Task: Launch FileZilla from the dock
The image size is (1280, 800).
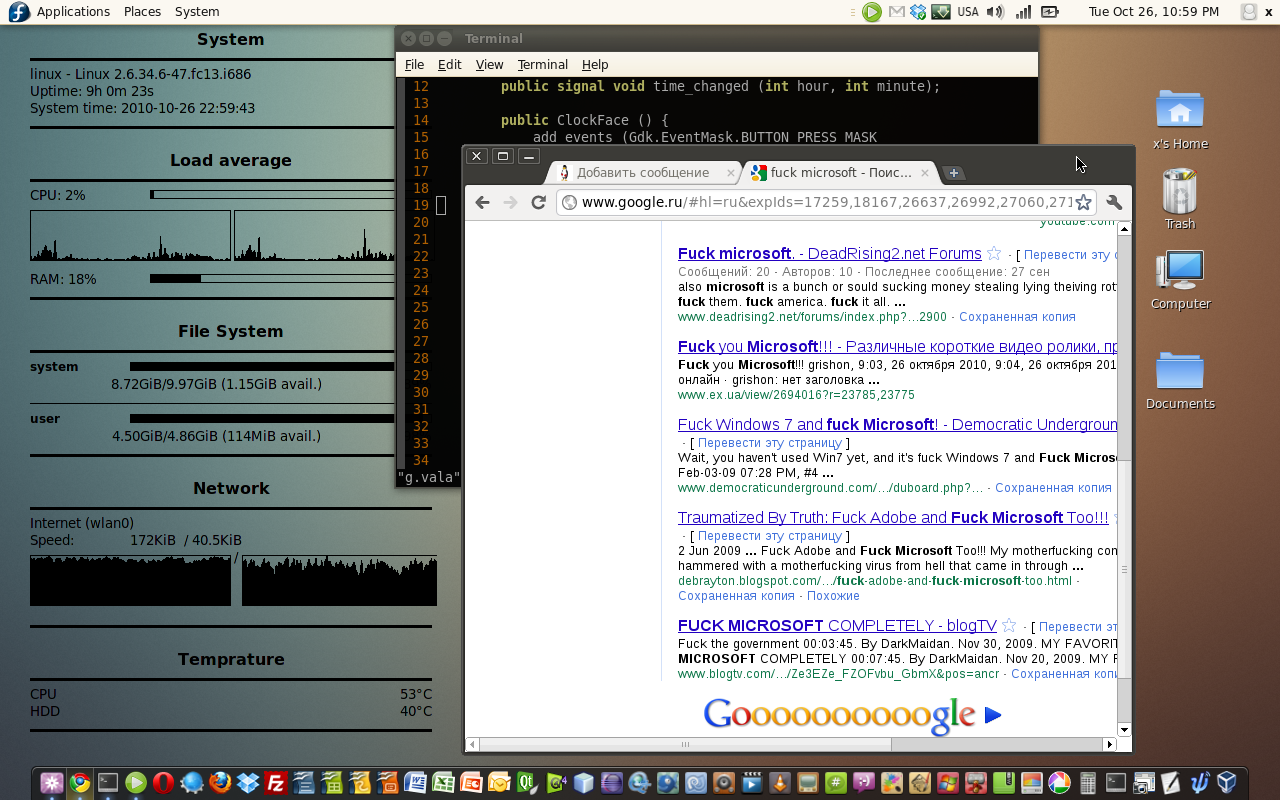Action: click(x=276, y=783)
